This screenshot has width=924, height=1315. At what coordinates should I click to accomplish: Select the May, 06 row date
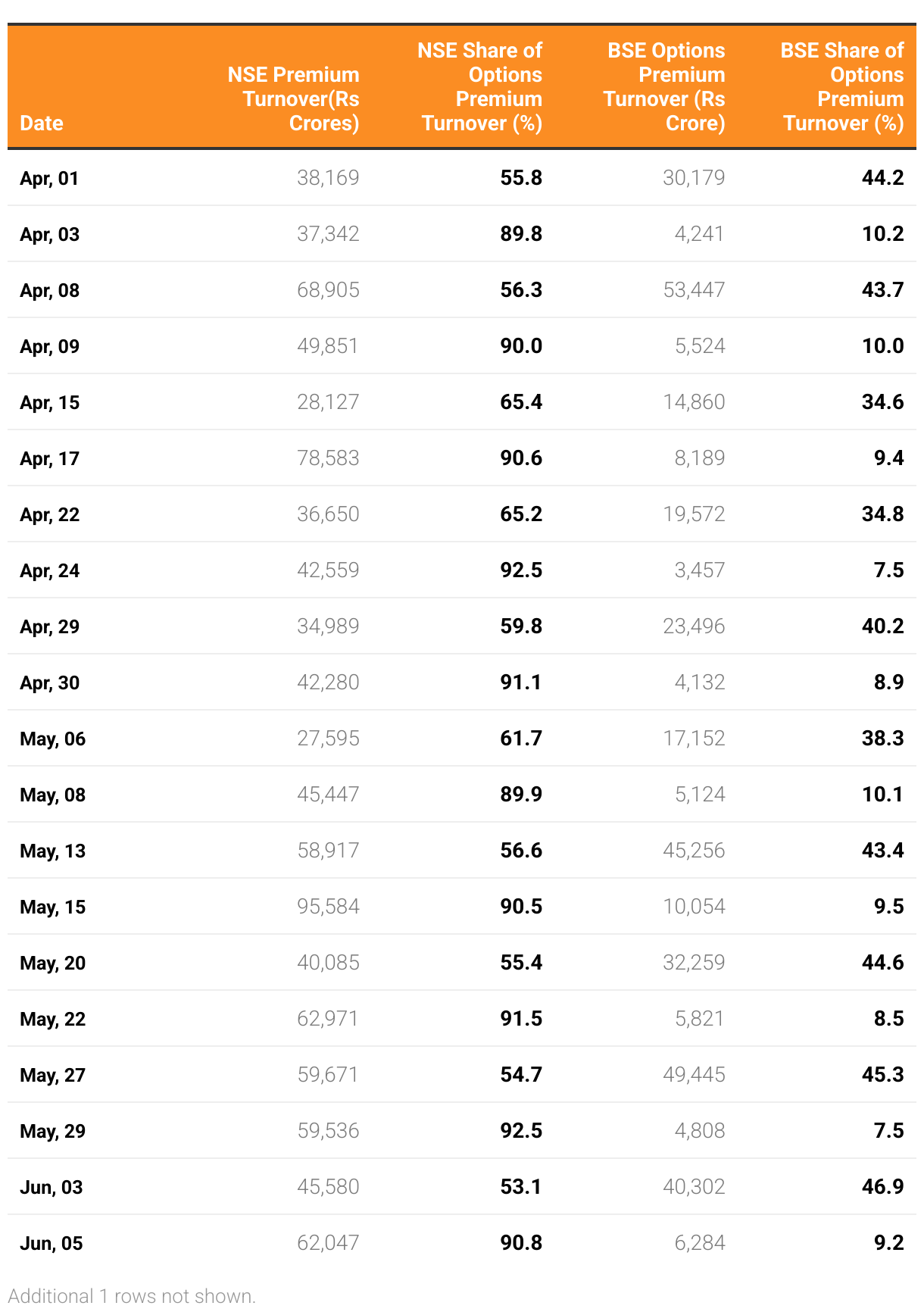(52, 739)
